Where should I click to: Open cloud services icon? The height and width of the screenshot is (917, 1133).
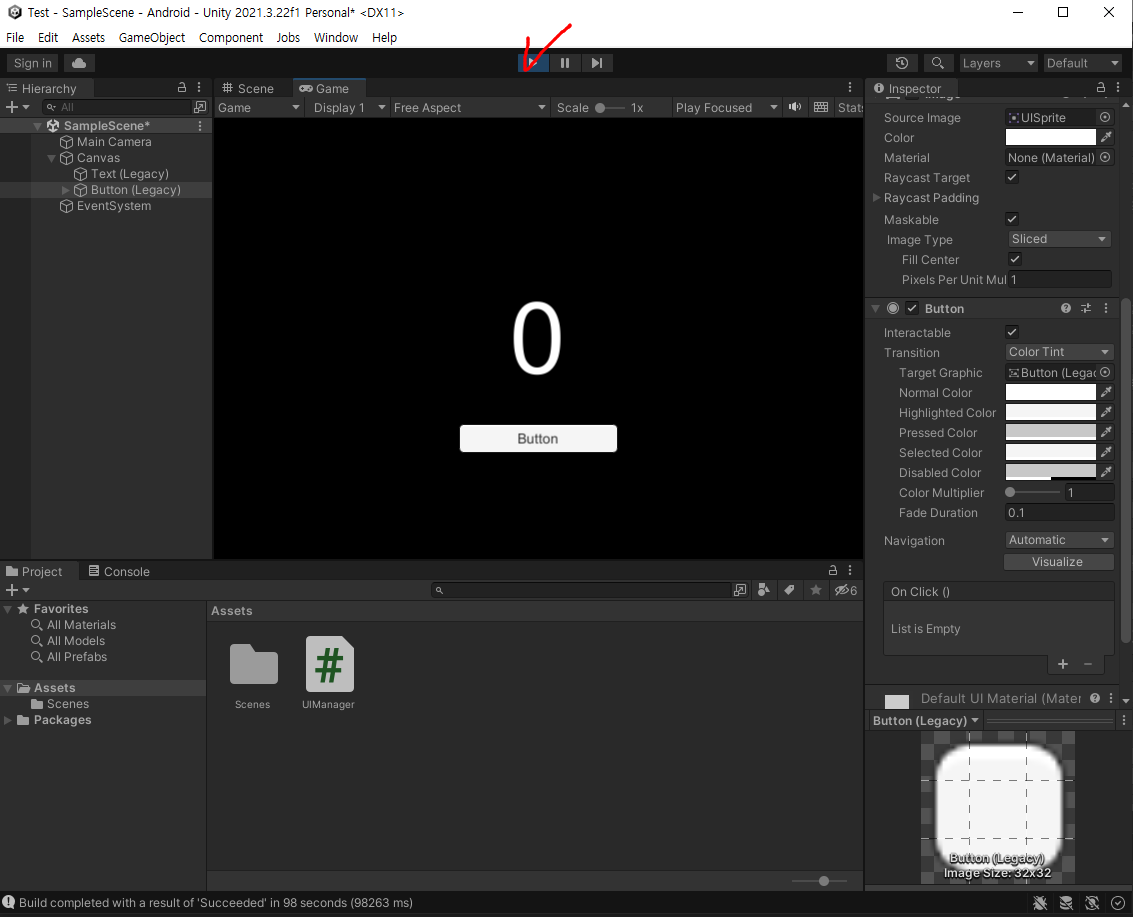79,63
